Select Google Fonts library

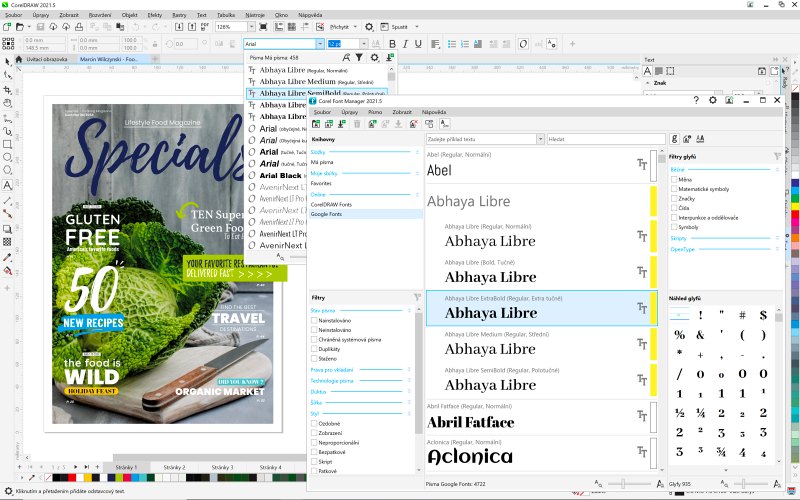pos(366,214)
